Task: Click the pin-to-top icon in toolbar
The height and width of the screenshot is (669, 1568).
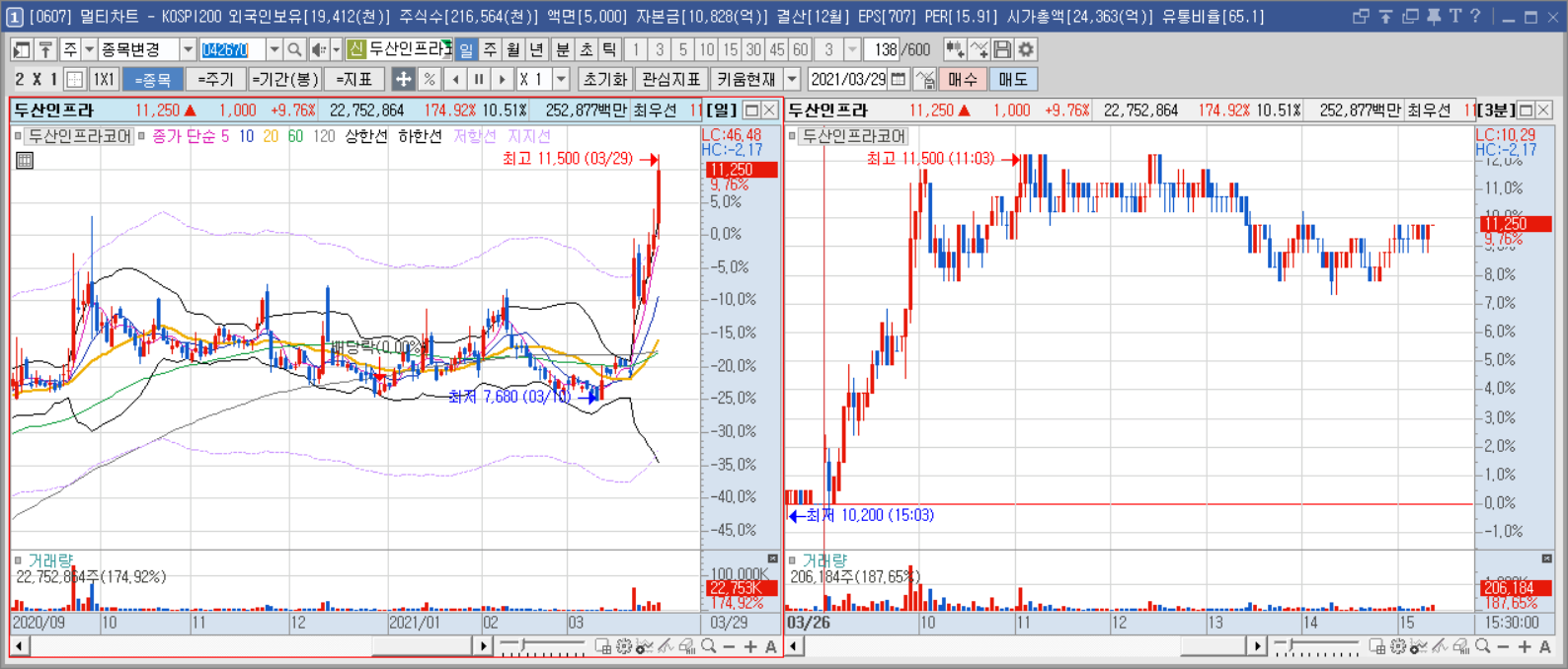Action: tap(45, 49)
